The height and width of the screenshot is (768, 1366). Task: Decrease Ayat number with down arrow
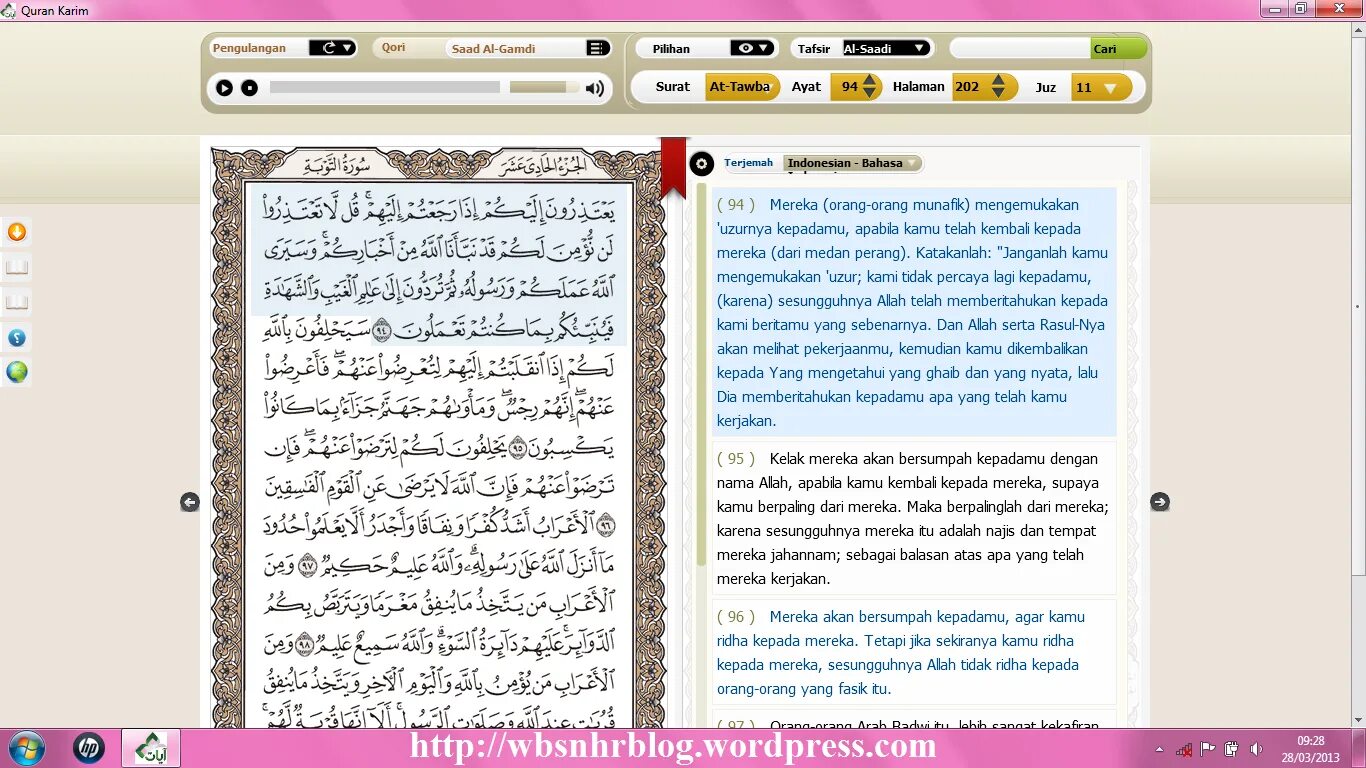[x=870, y=93]
